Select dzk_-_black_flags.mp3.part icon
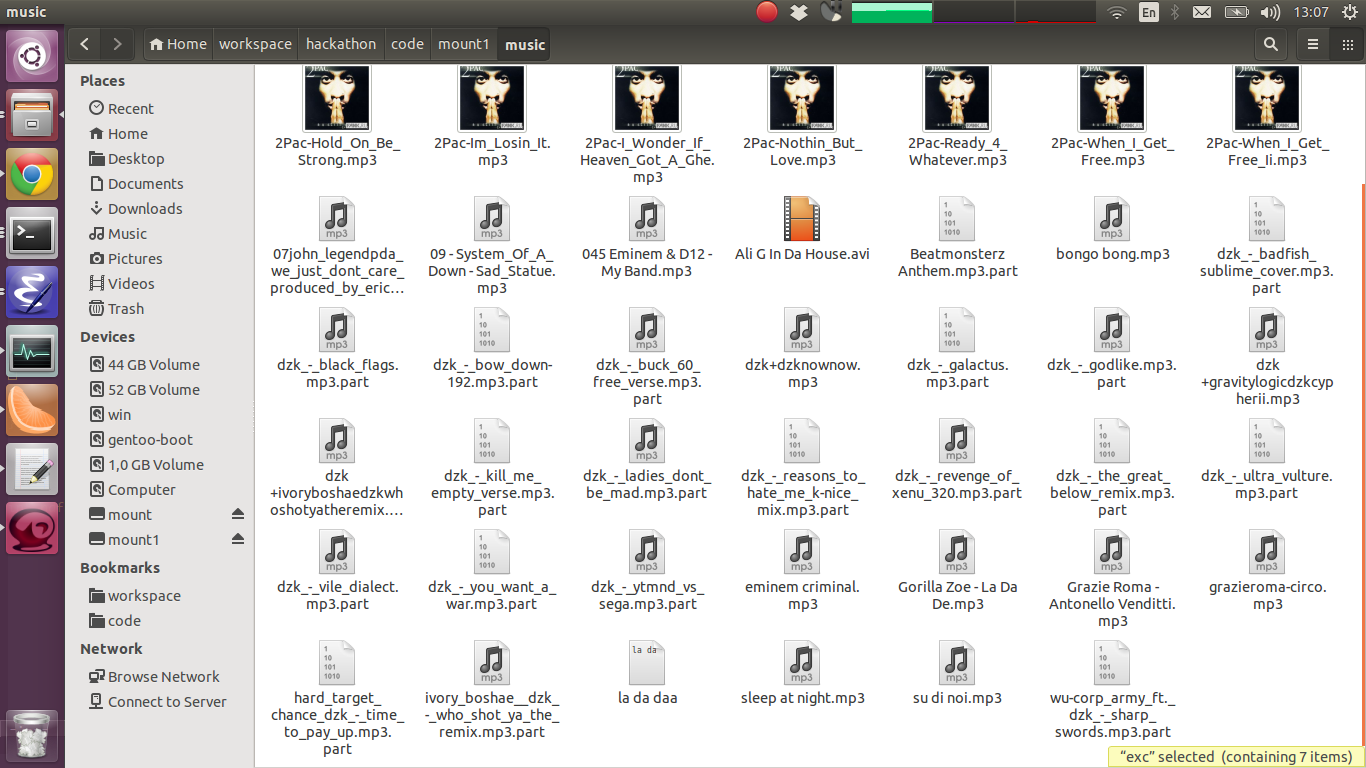The width and height of the screenshot is (1366, 768). coord(337,330)
